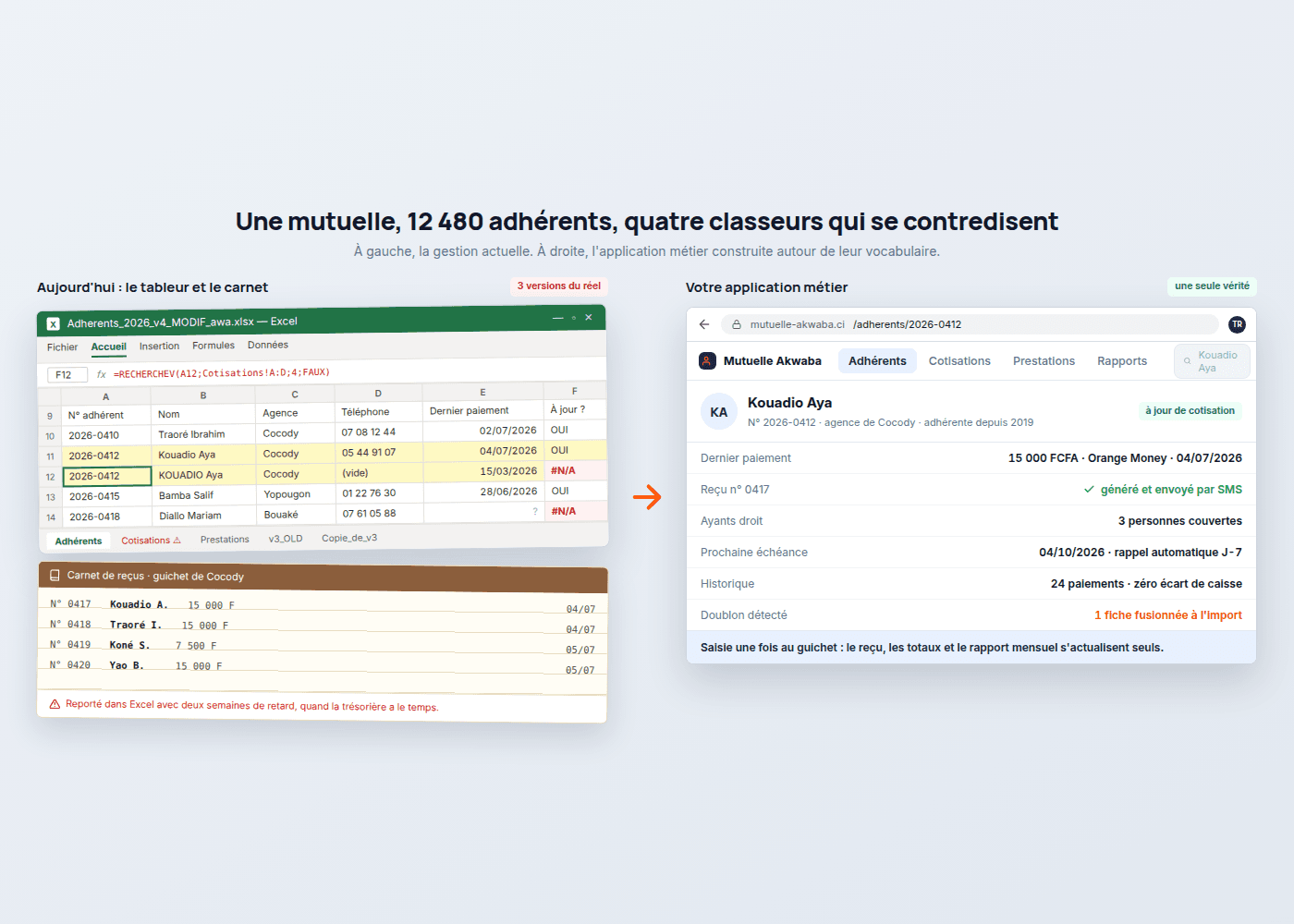Image resolution: width=1294 pixels, height=924 pixels.
Task: Open the Fichier menu in Excel
Action: point(63,347)
